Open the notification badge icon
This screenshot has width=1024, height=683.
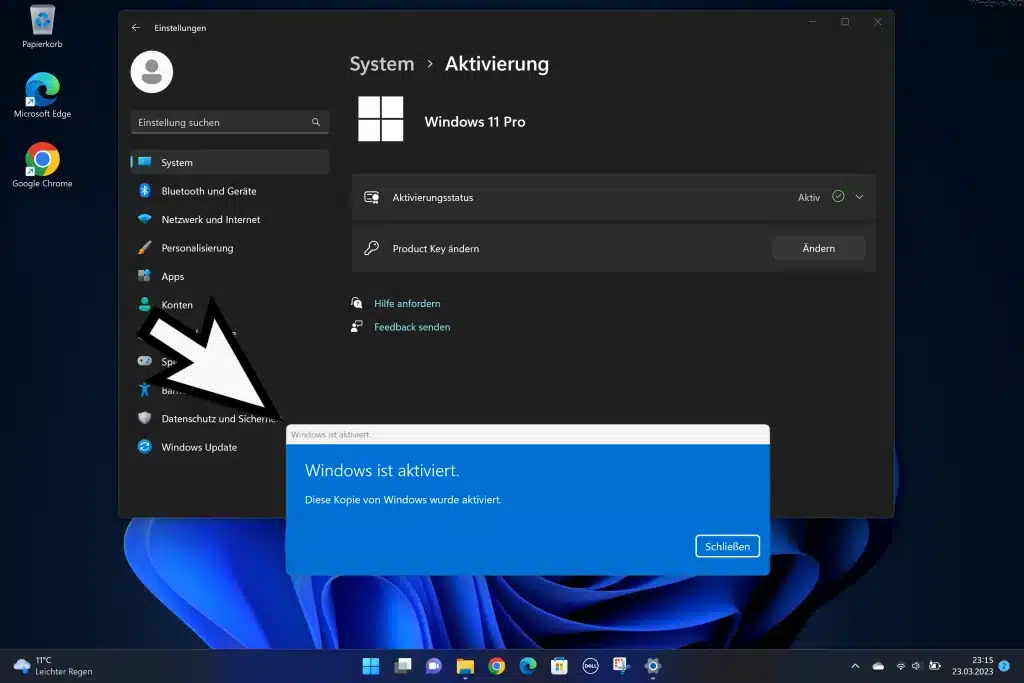click(x=1004, y=666)
